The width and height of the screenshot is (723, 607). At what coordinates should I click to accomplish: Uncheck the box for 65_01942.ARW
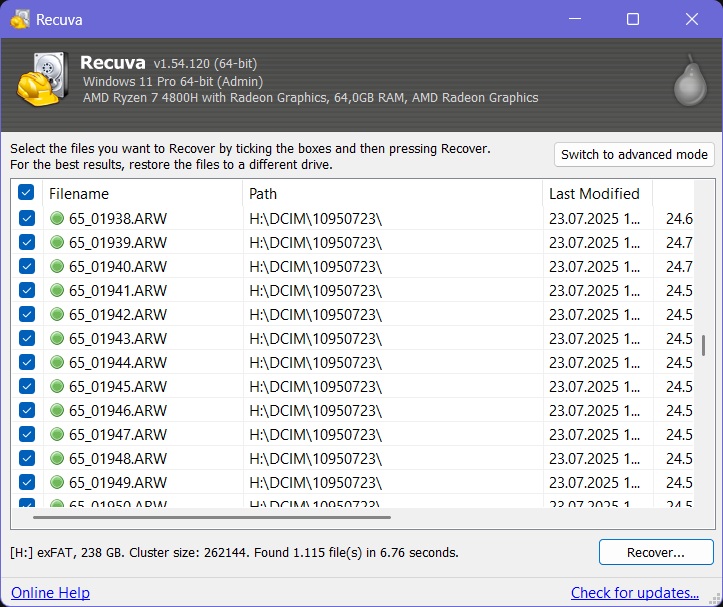click(x=27, y=314)
